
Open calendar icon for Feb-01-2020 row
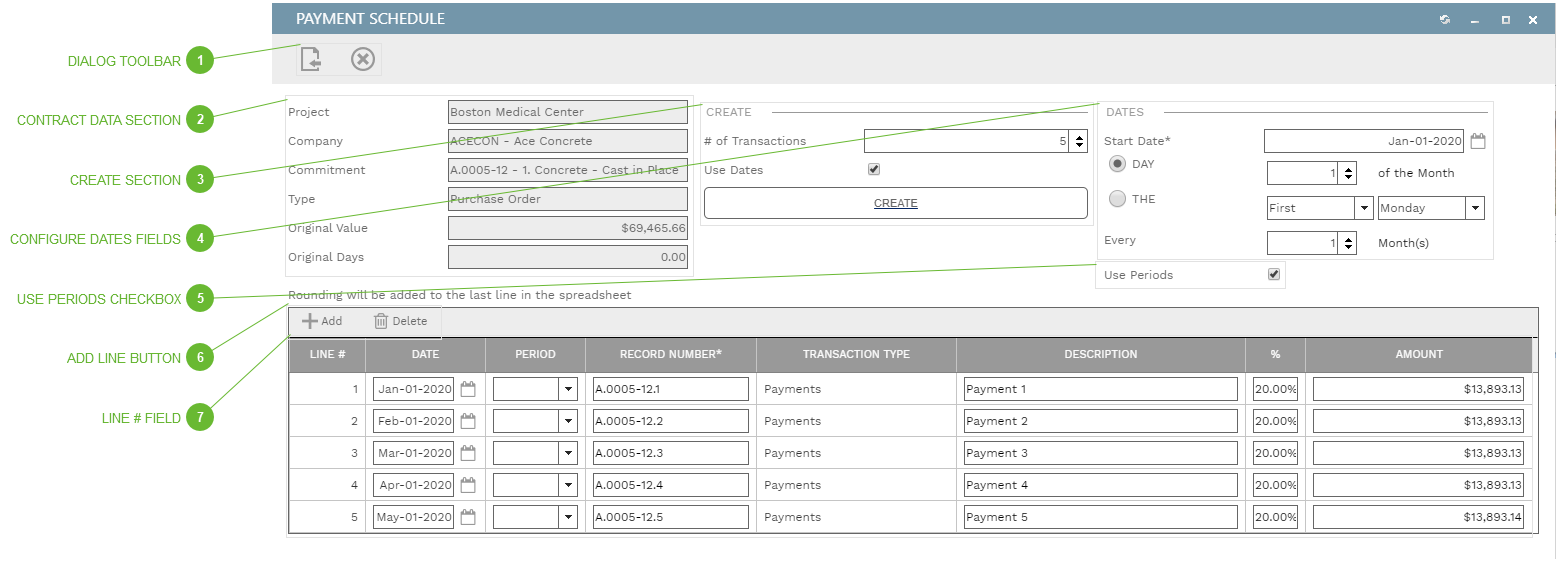pos(468,421)
